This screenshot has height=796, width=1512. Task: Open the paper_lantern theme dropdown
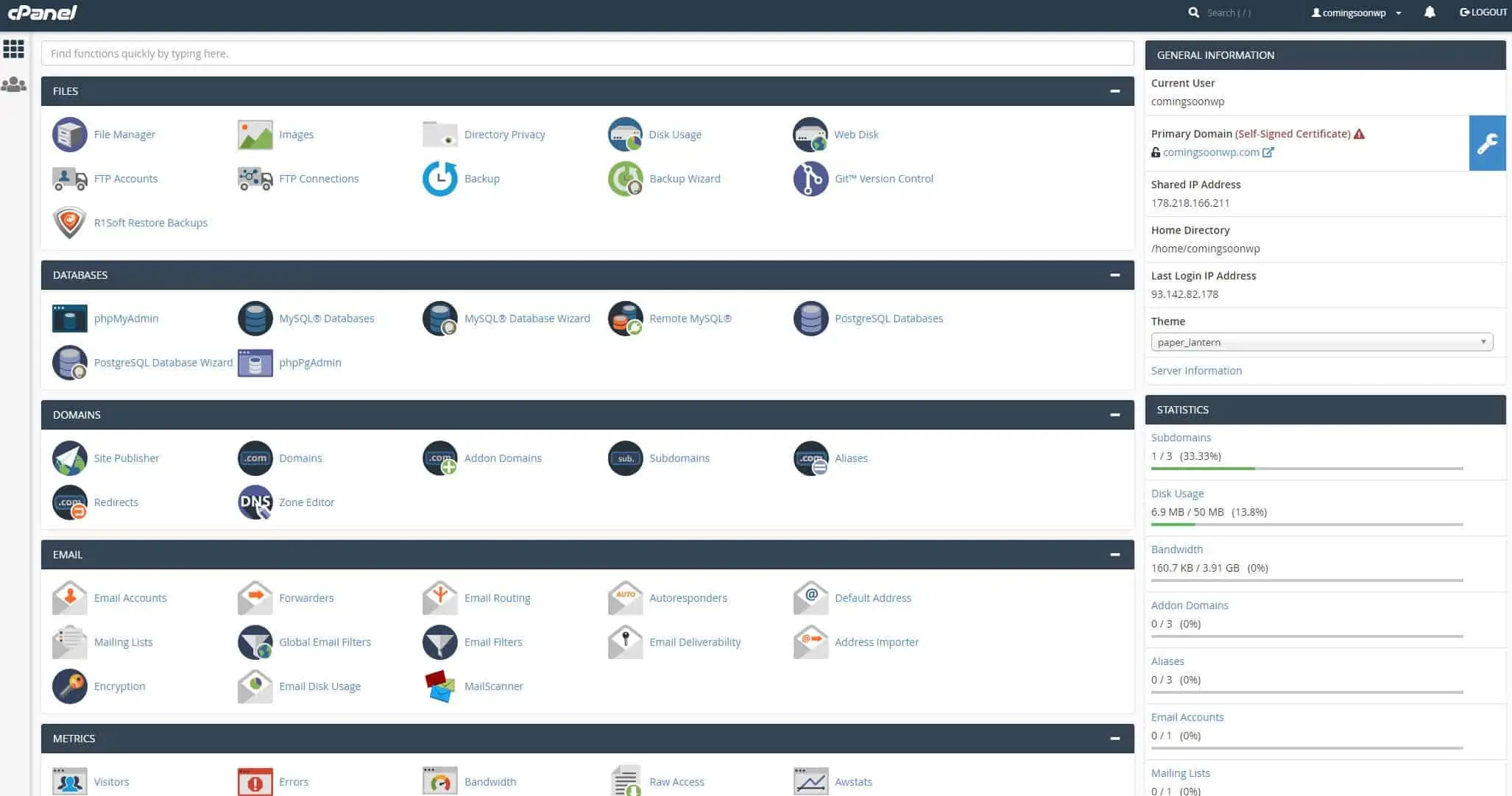[1322, 342]
